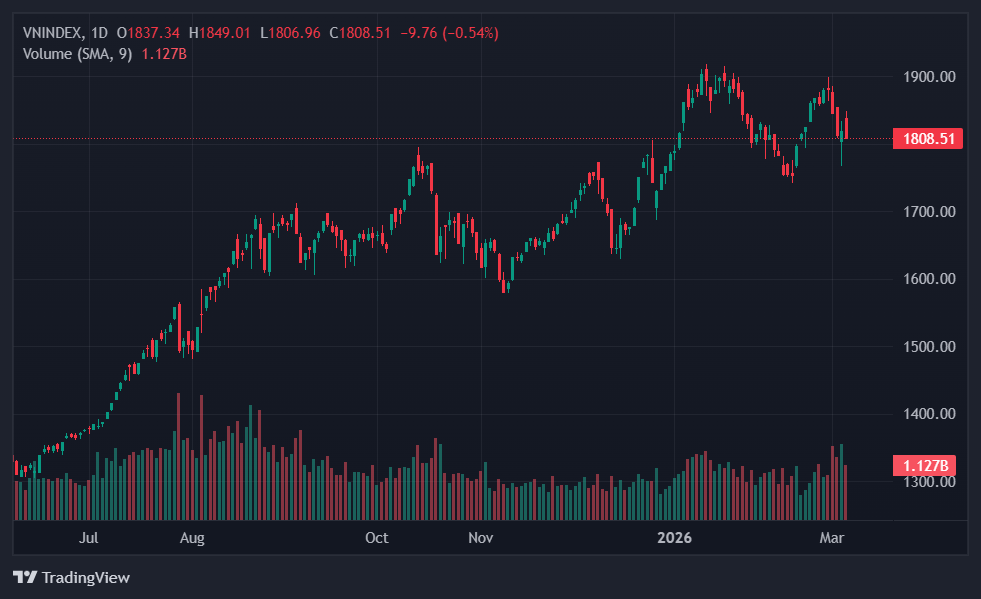
Task: Click the 1500.00 price axis label
Action: [927, 347]
